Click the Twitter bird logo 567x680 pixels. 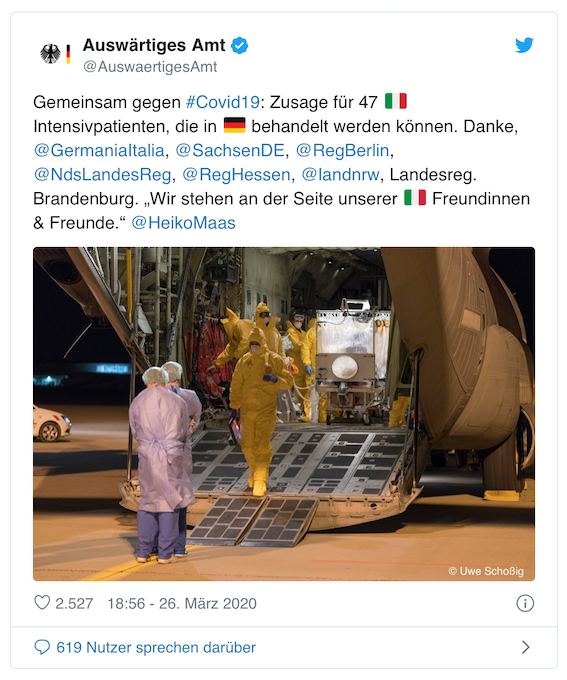[524, 45]
